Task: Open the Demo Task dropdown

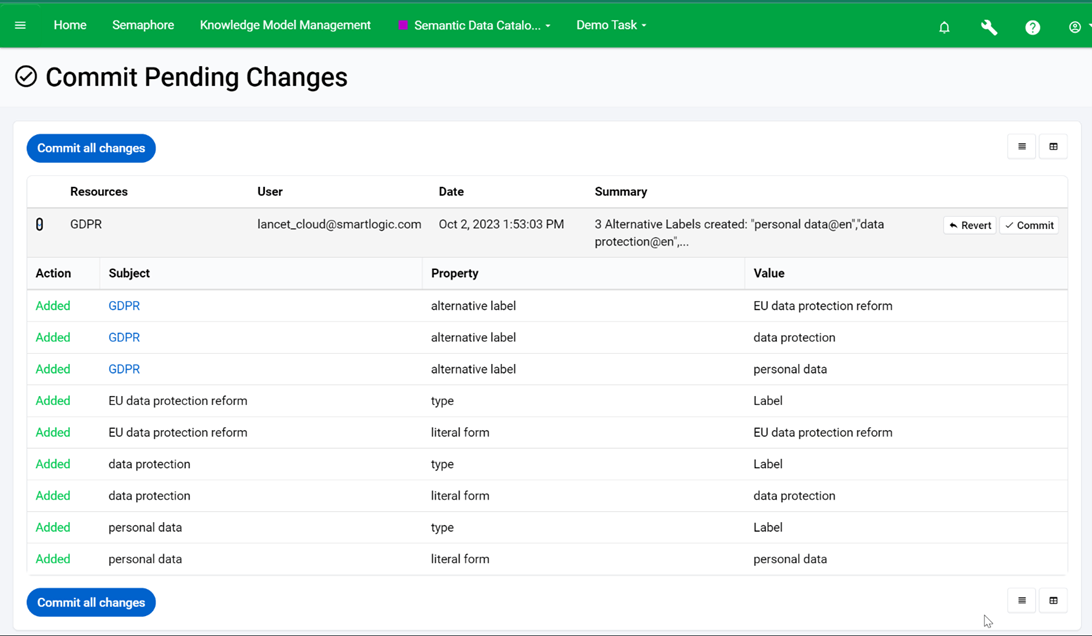Action: coord(611,25)
